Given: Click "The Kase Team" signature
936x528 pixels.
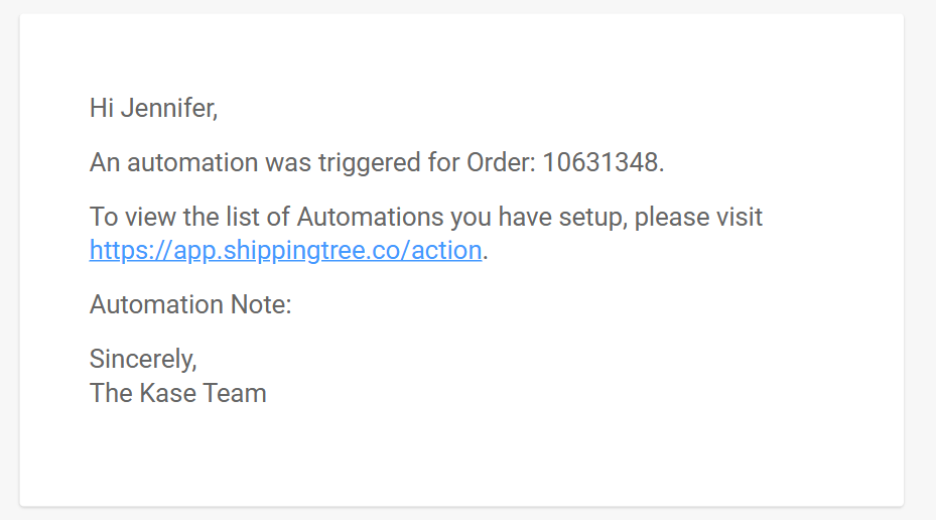Looking at the screenshot, I should (178, 392).
